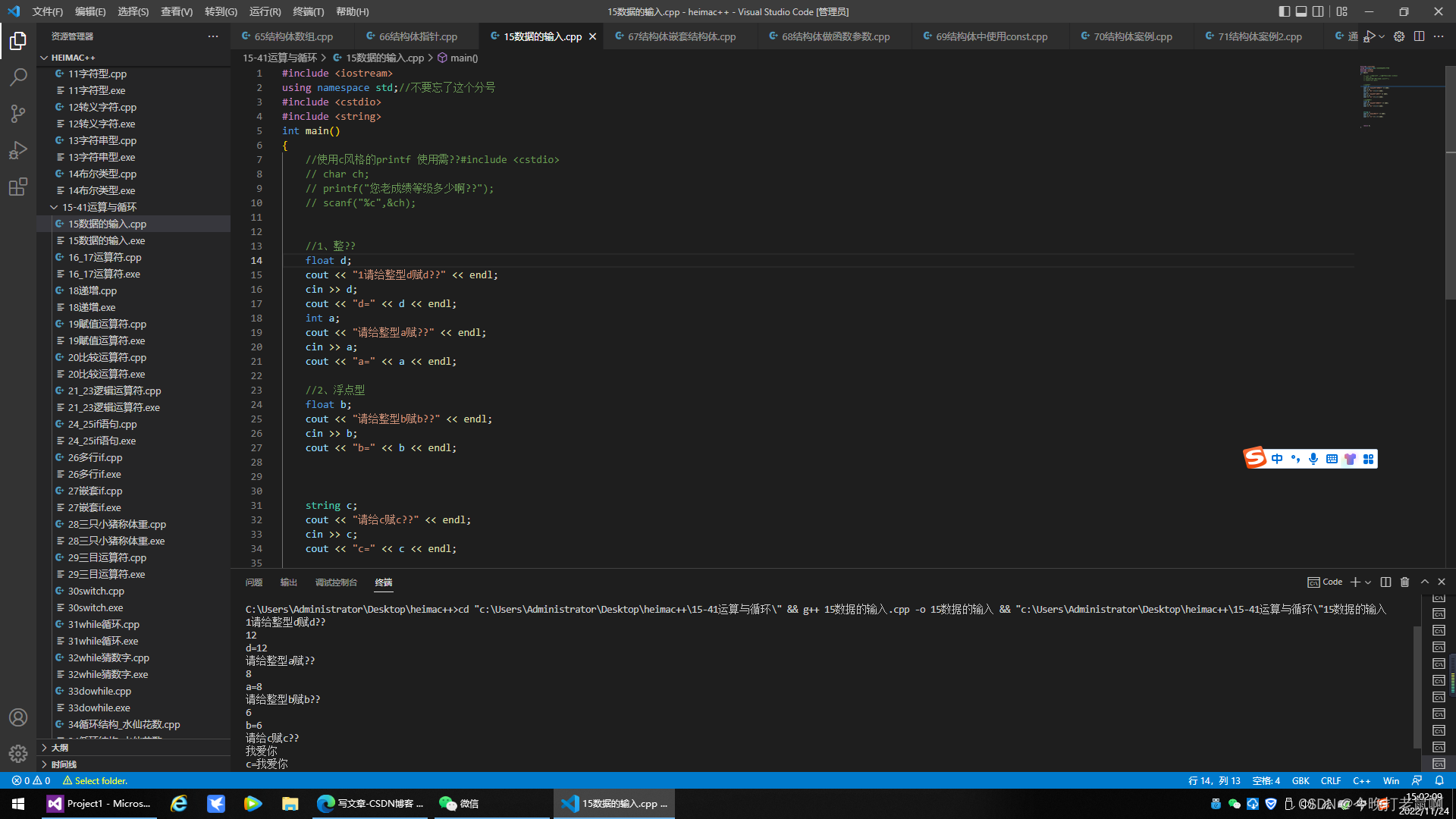This screenshot has width=1456, height=819.
Task: Open the Source Control view
Action: 18,114
